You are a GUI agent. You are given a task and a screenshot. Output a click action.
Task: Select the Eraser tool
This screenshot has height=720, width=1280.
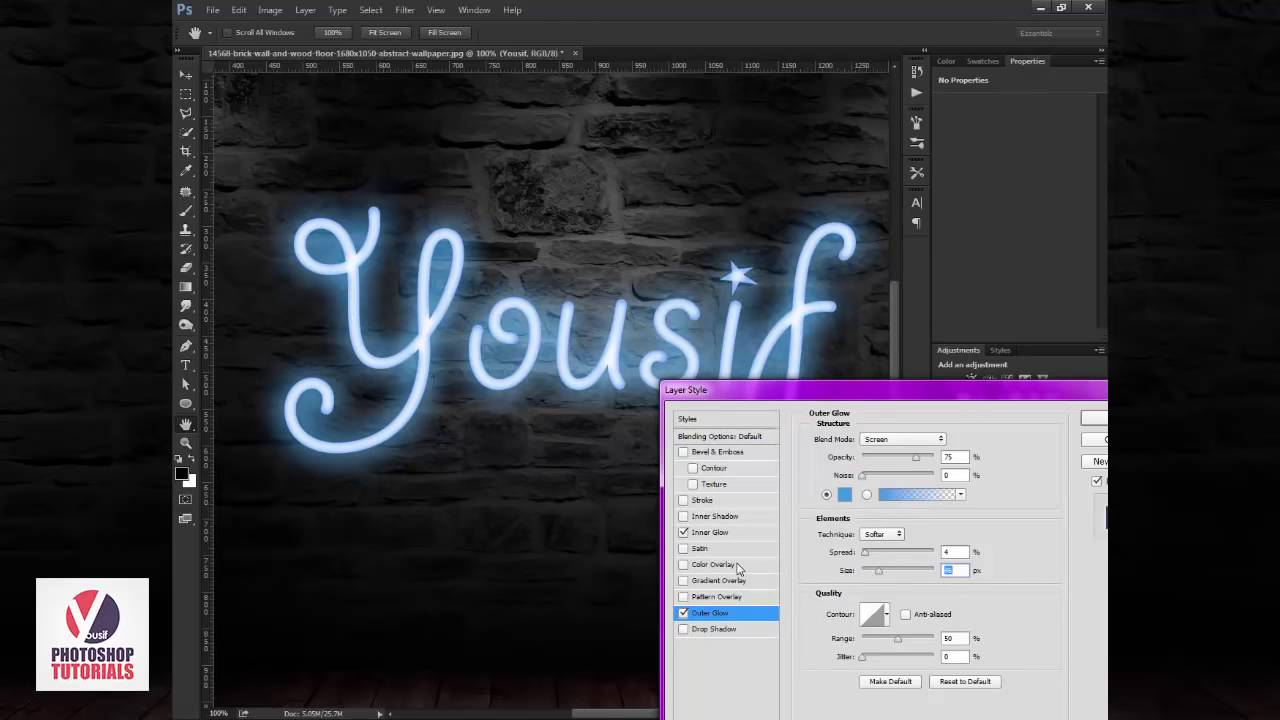click(x=186, y=268)
